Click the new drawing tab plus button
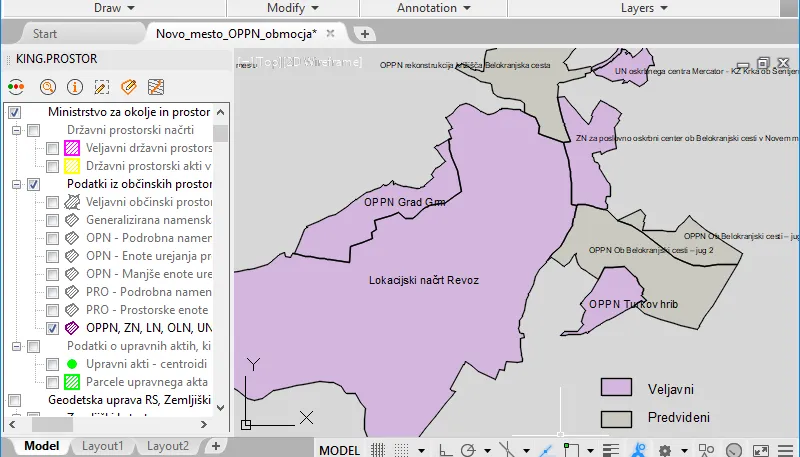The height and width of the screenshot is (457, 800). tap(365, 33)
